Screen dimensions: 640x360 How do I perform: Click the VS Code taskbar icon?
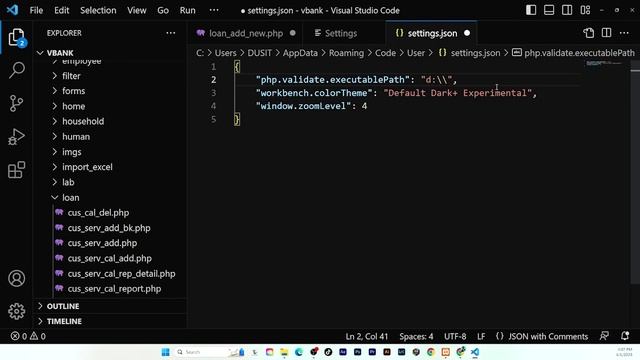coord(475,352)
